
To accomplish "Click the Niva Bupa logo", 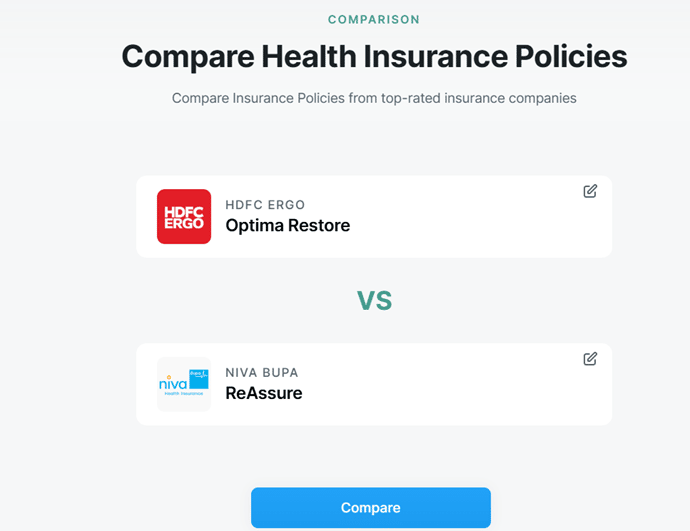I will [x=184, y=384].
